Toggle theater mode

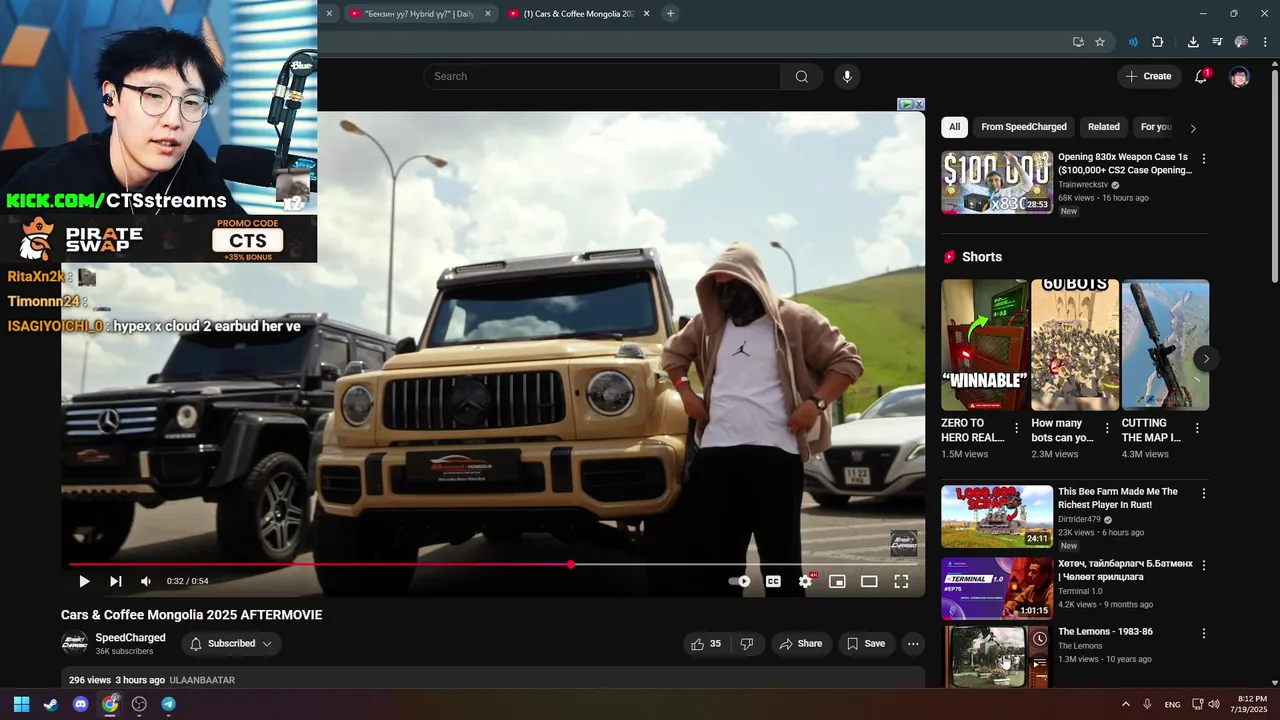tap(869, 581)
